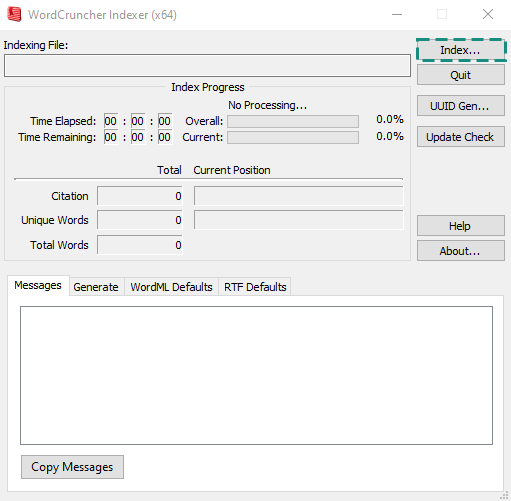Click the Time Remaining seconds box

[x=165, y=137]
